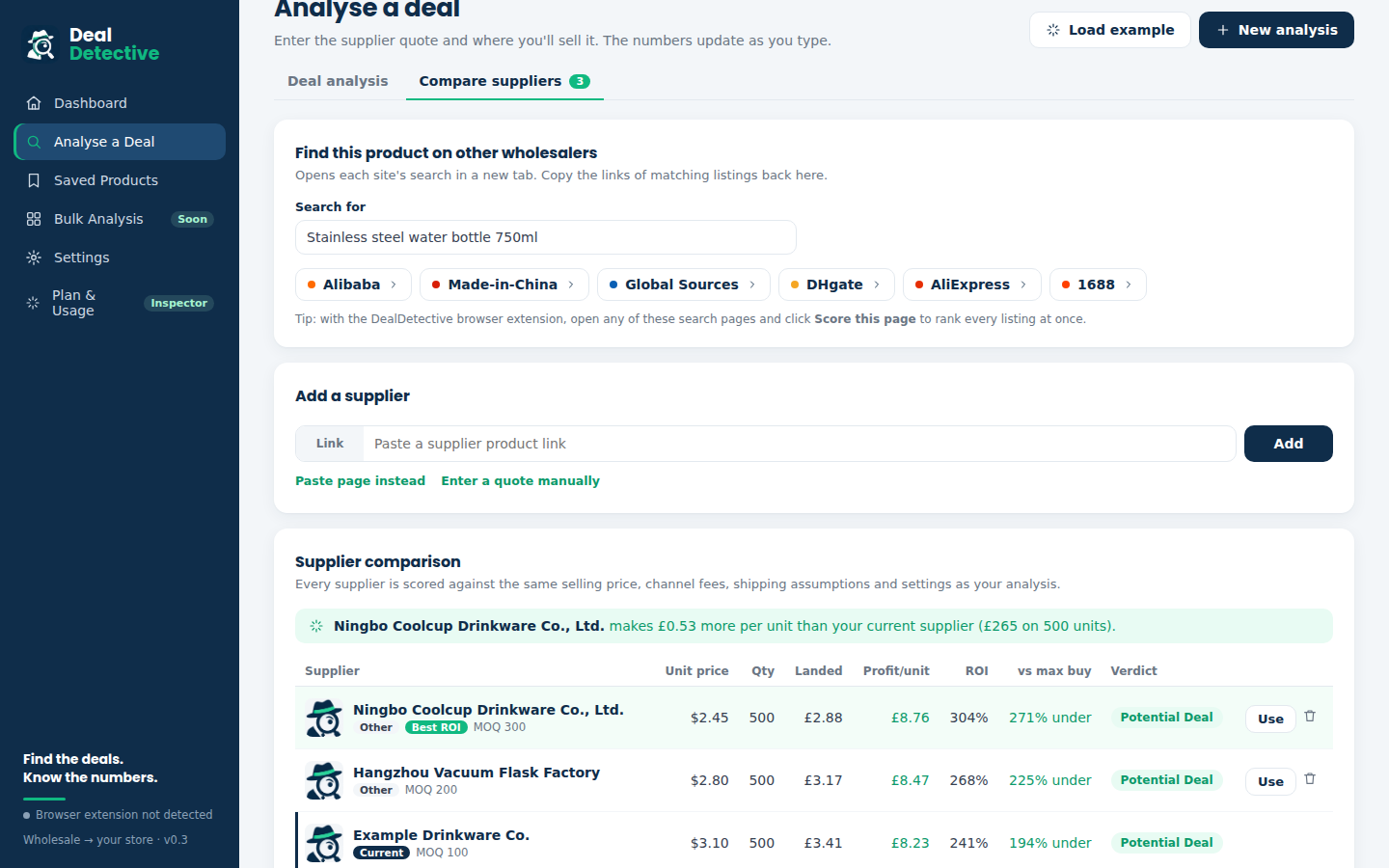
Task: Click the Settings gear icon
Action: pyautogui.click(x=34, y=258)
